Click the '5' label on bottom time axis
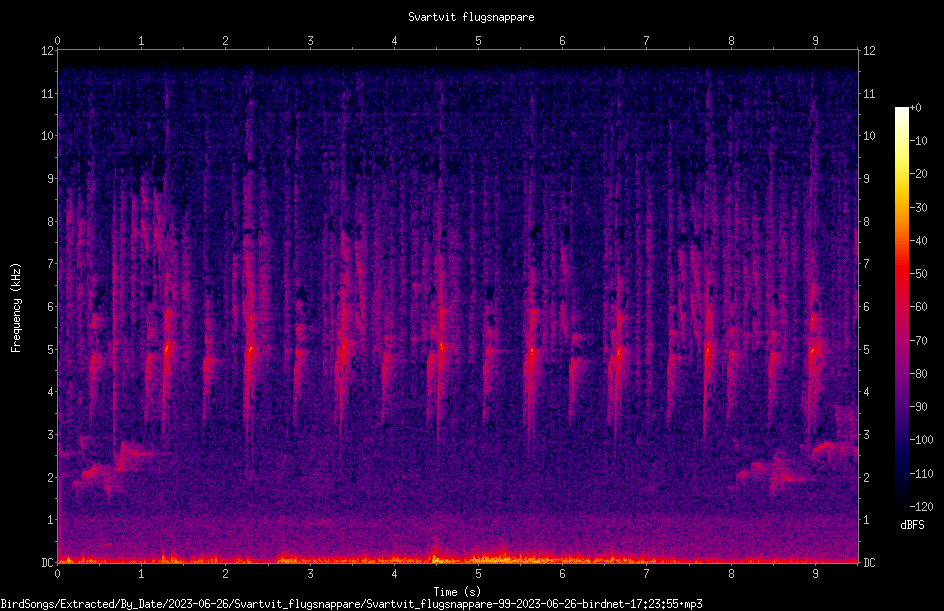This screenshot has height=611, width=944. 479,574
